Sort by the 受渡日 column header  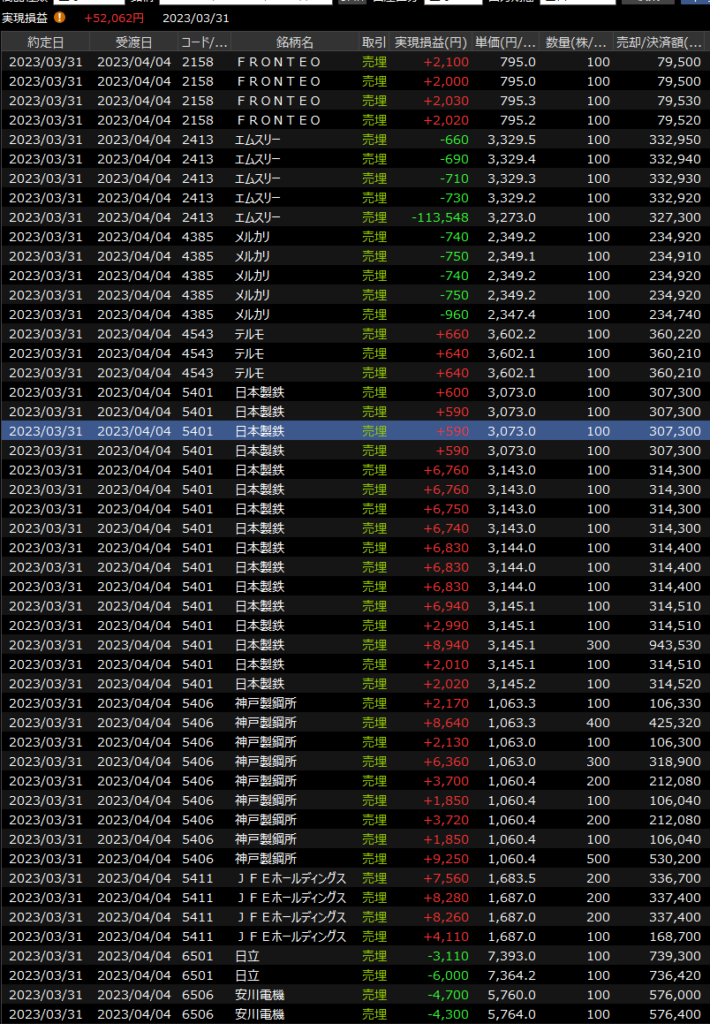(x=134, y=42)
